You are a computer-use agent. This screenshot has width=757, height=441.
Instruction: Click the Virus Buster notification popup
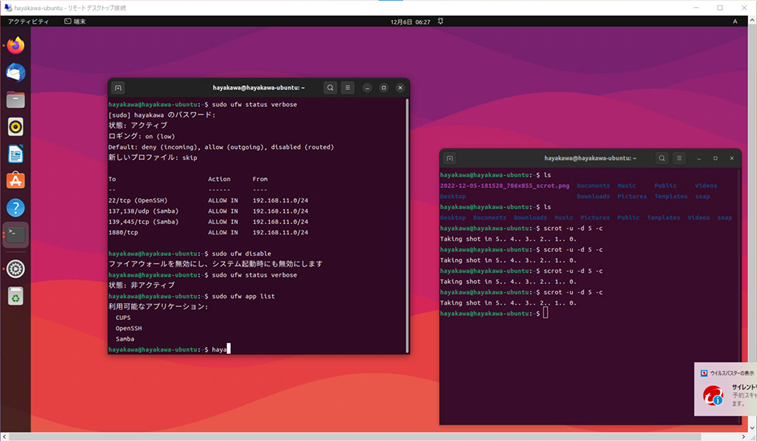pos(726,390)
